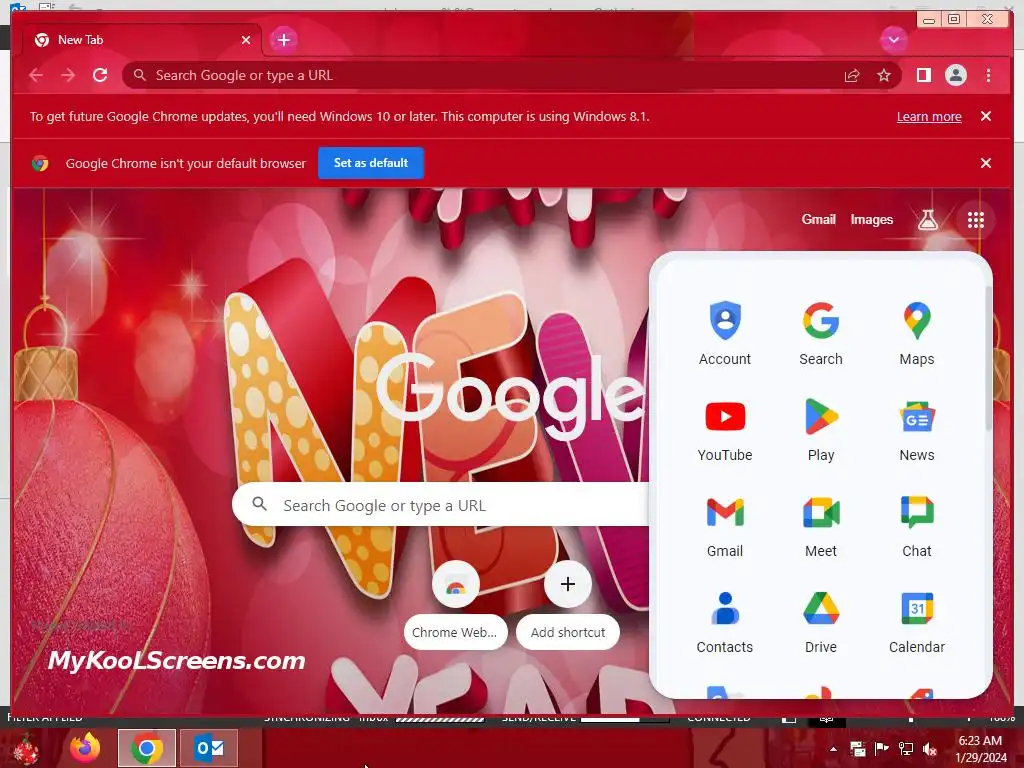
Task: Share this page using the share icon
Action: (852, 76)
